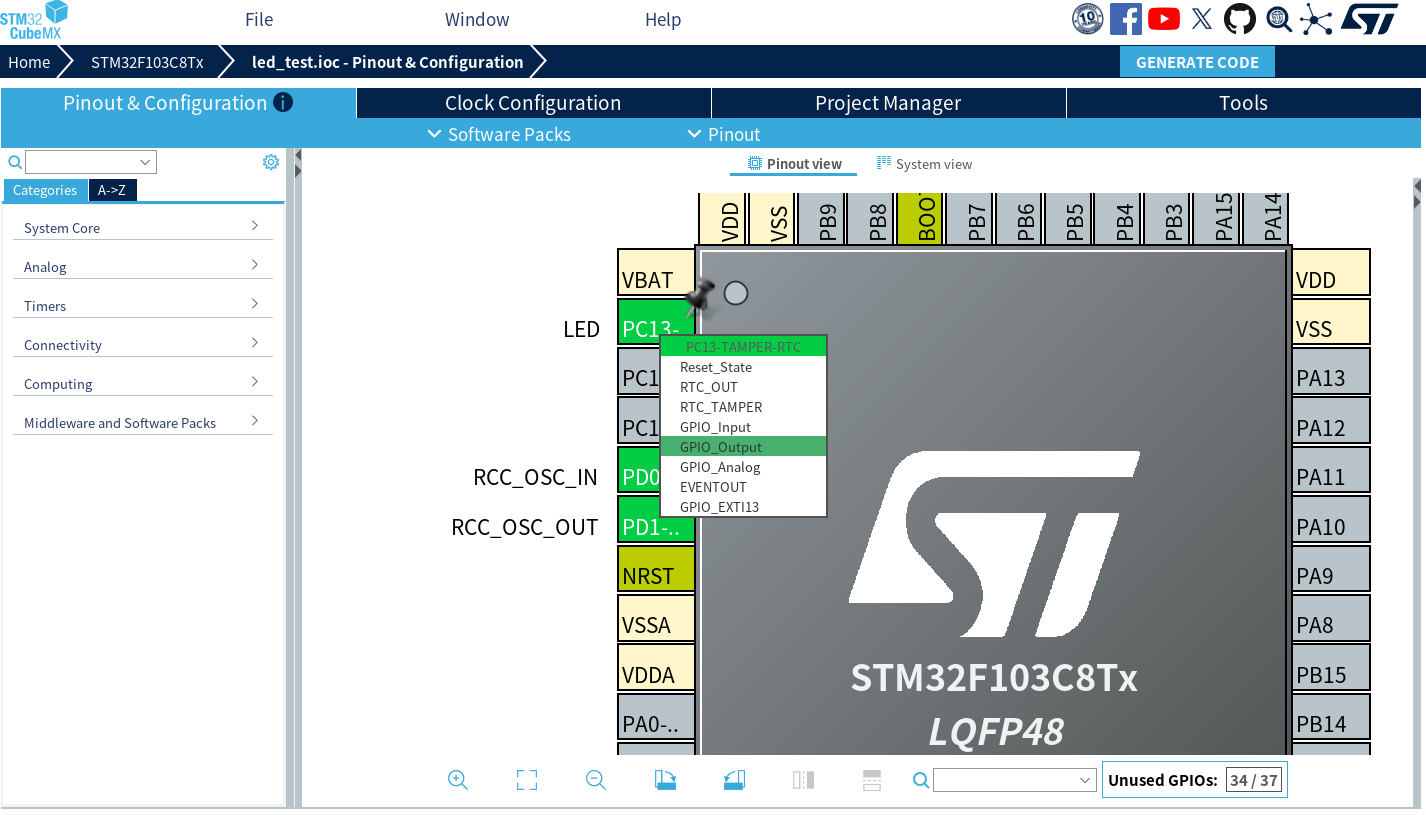Open the Software Packs dropdown
Screen dimensions: 1426x815
tap(499, 134)
